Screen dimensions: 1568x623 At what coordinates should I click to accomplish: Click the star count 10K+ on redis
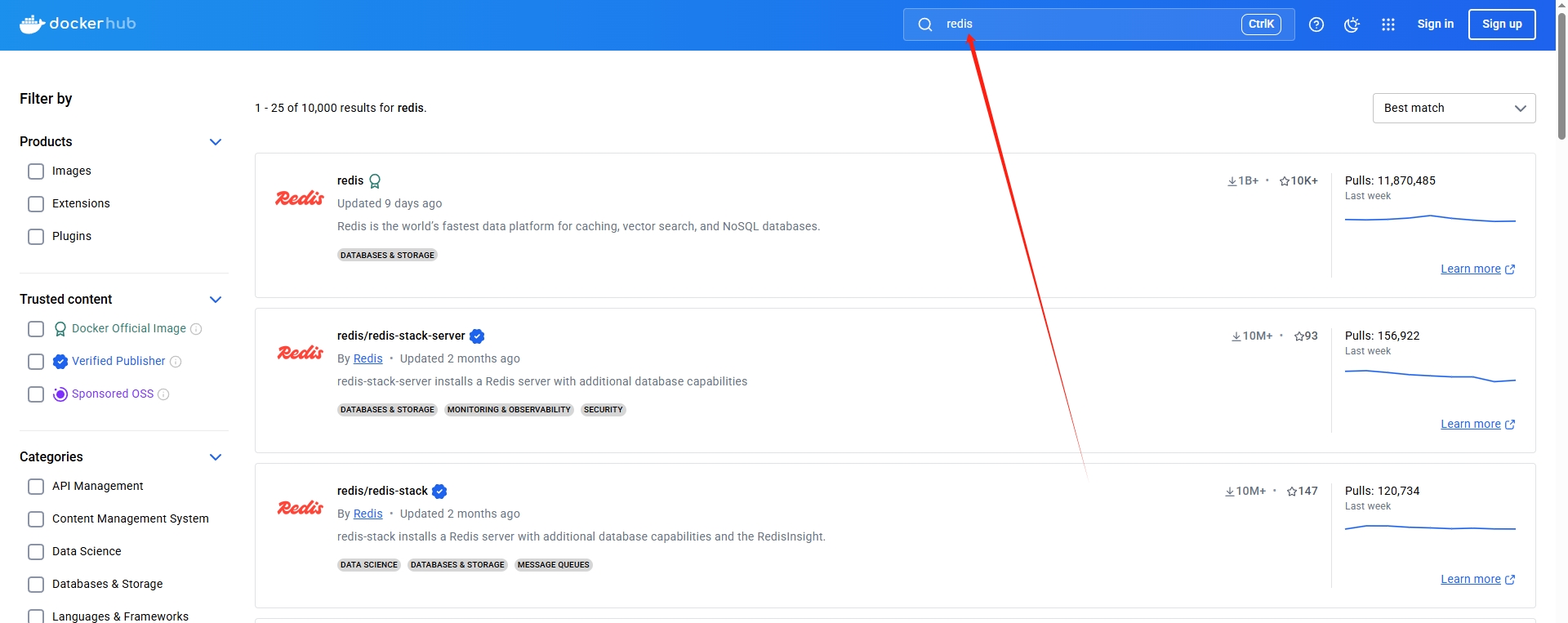tap(1298, 180)
